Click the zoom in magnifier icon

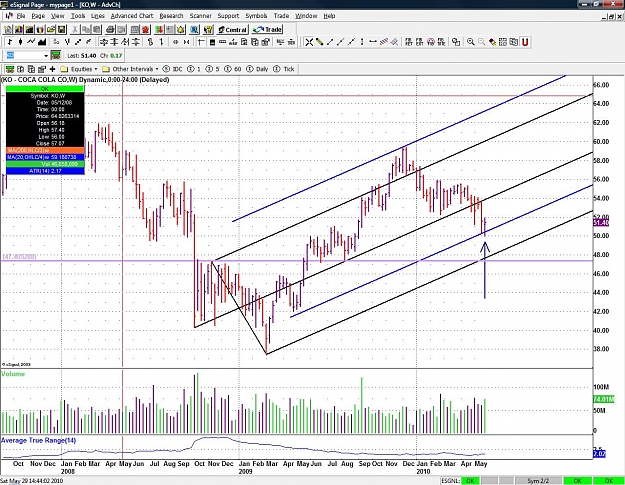pyautogui.click(x=471, y=42)
